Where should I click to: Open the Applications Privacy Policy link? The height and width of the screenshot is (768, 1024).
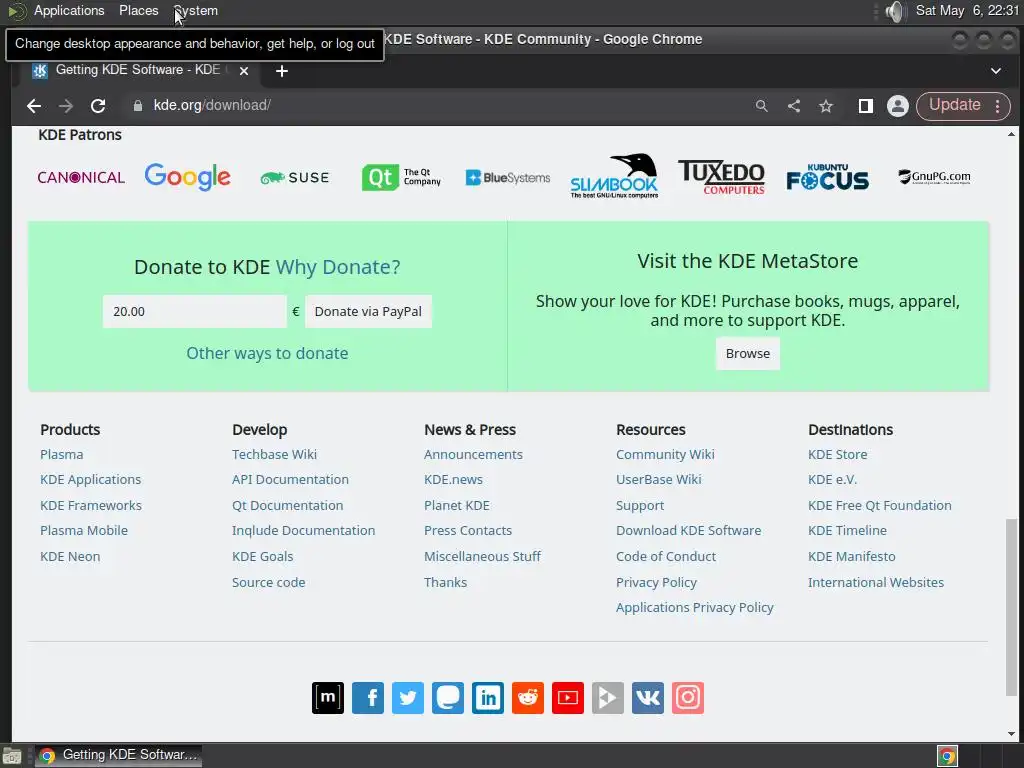[695, 607]
